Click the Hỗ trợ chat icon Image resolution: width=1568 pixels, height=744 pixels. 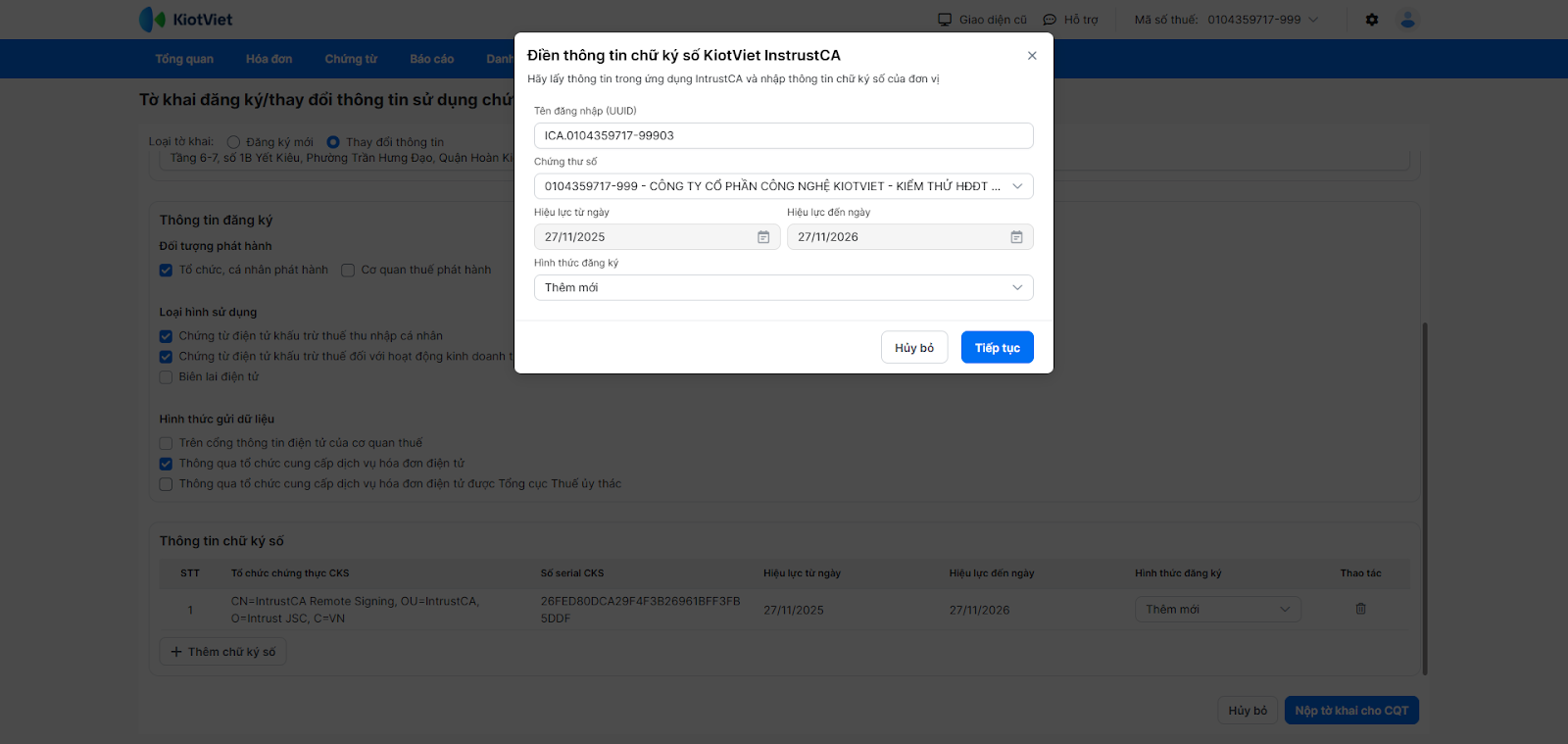tap(1050, 20)
